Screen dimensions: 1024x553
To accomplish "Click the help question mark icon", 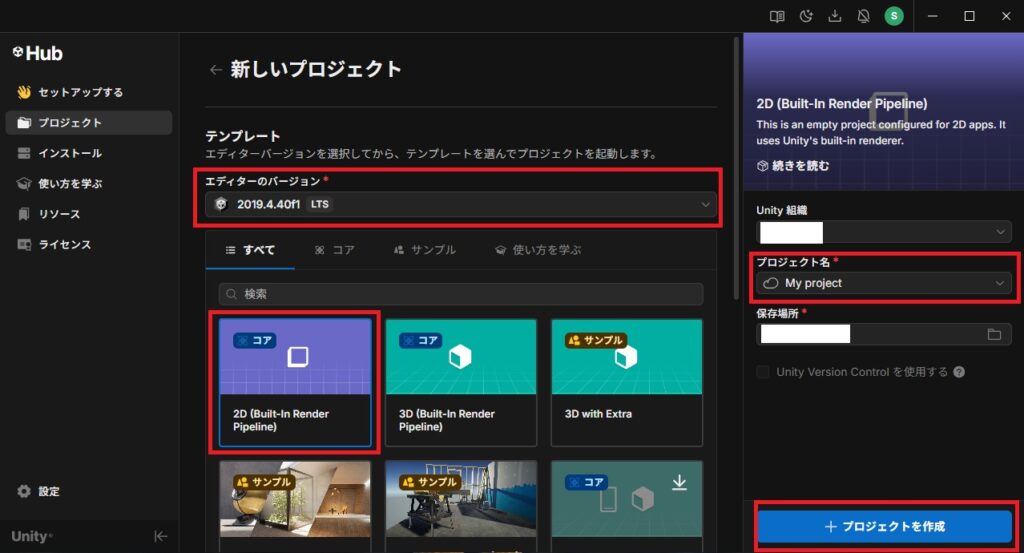I will pos(959,372).
